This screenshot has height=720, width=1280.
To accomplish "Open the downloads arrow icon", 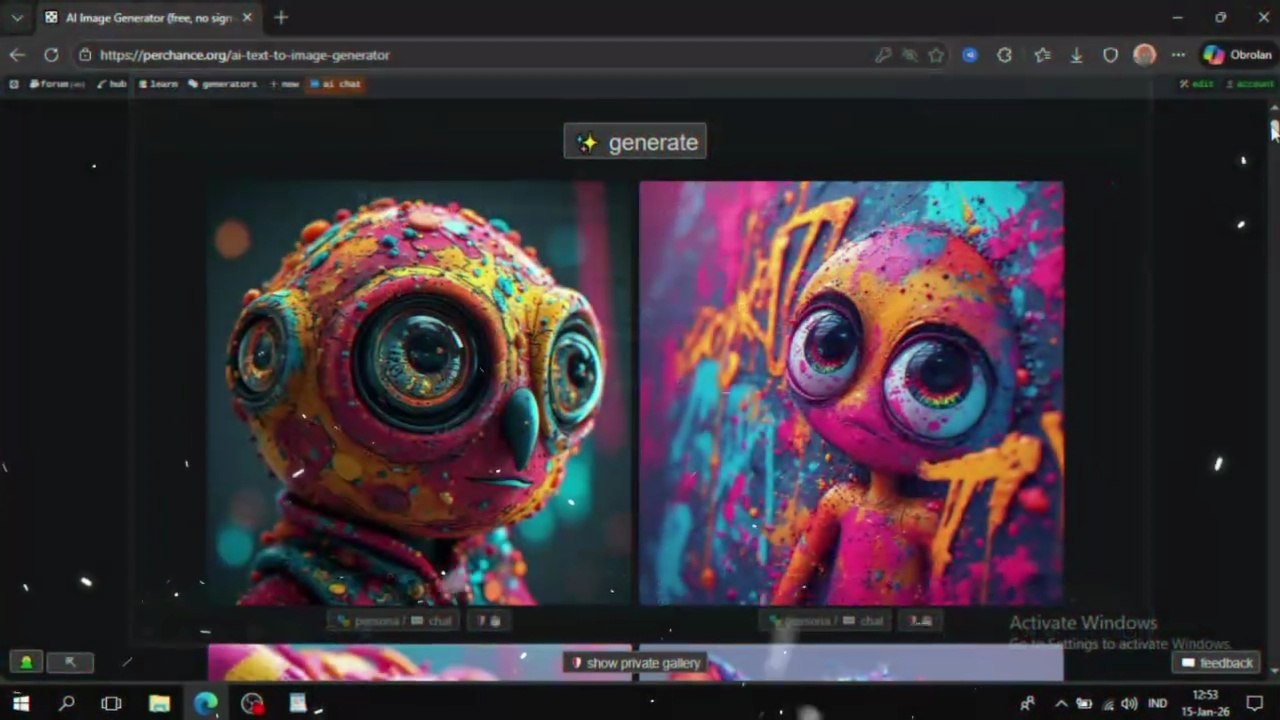I will 1076,55.
